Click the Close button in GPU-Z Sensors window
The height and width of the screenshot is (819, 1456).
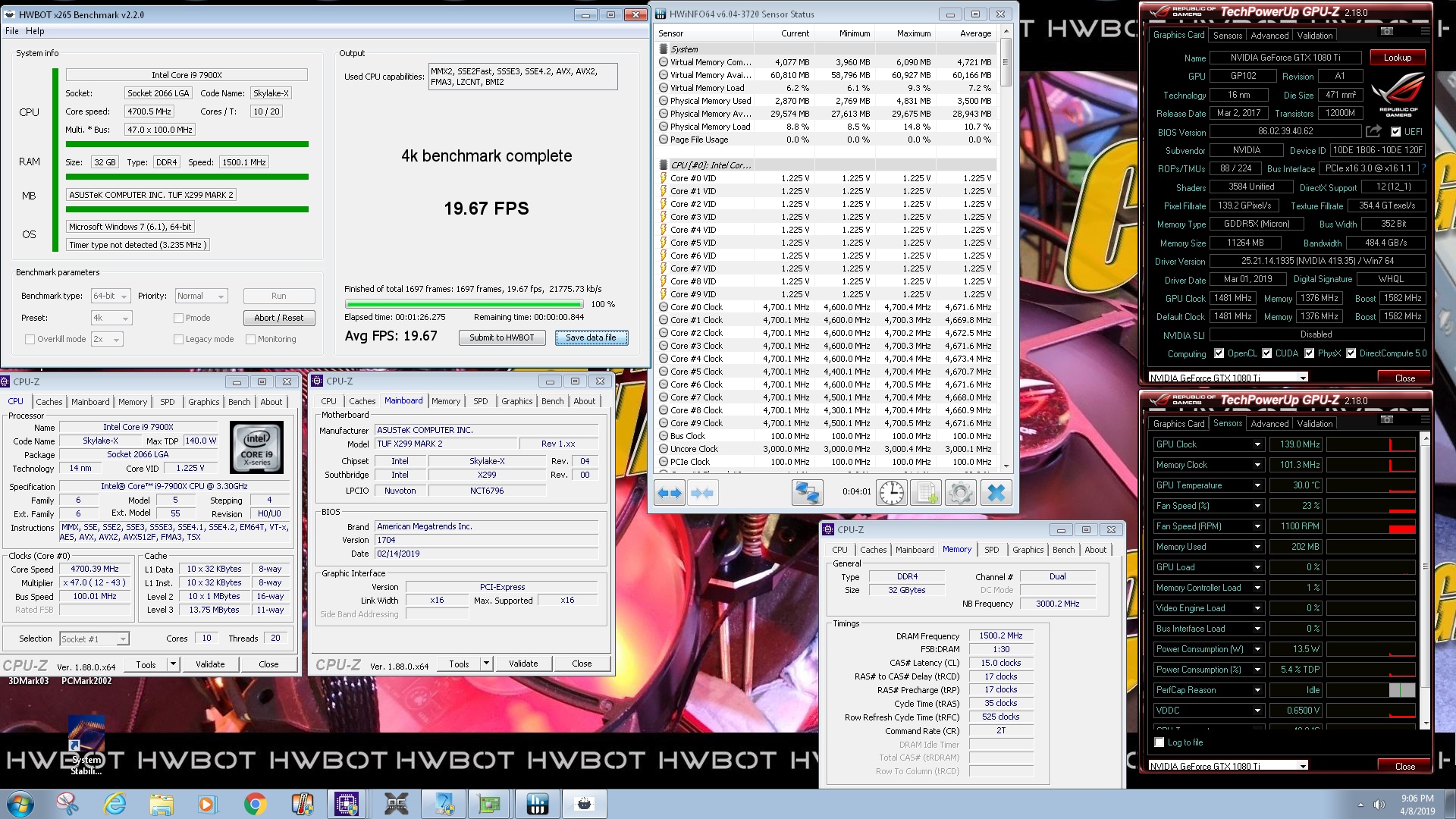click(x=1404, y=766)
